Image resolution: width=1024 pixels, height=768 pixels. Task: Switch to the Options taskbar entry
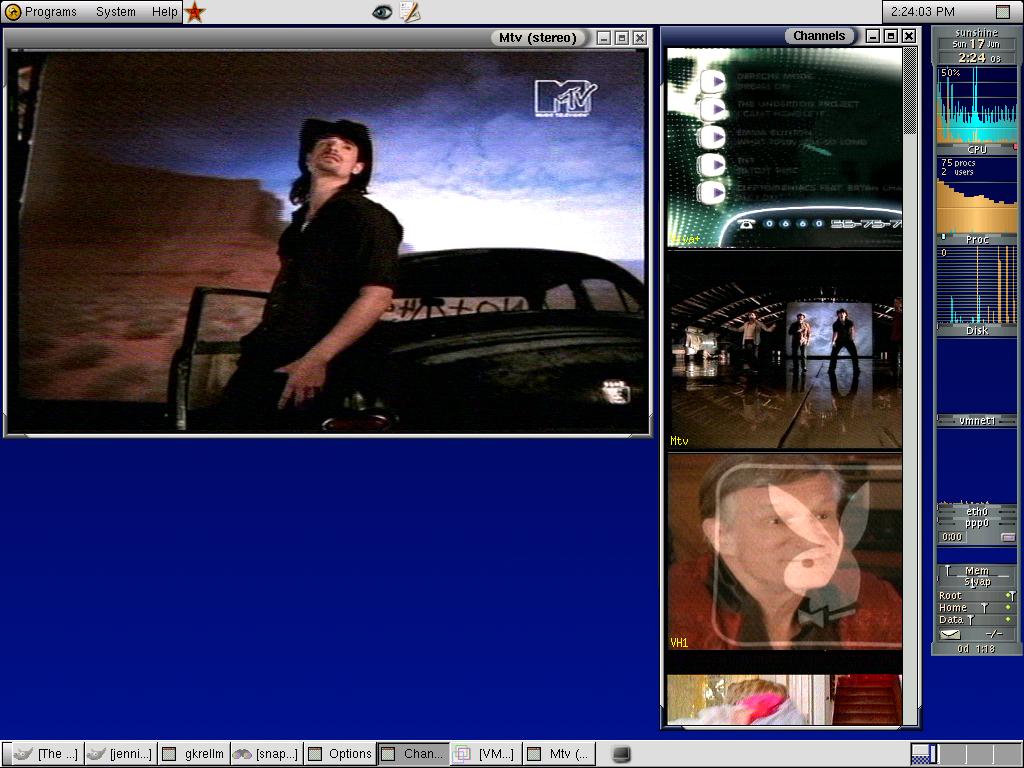click(340, 754)
